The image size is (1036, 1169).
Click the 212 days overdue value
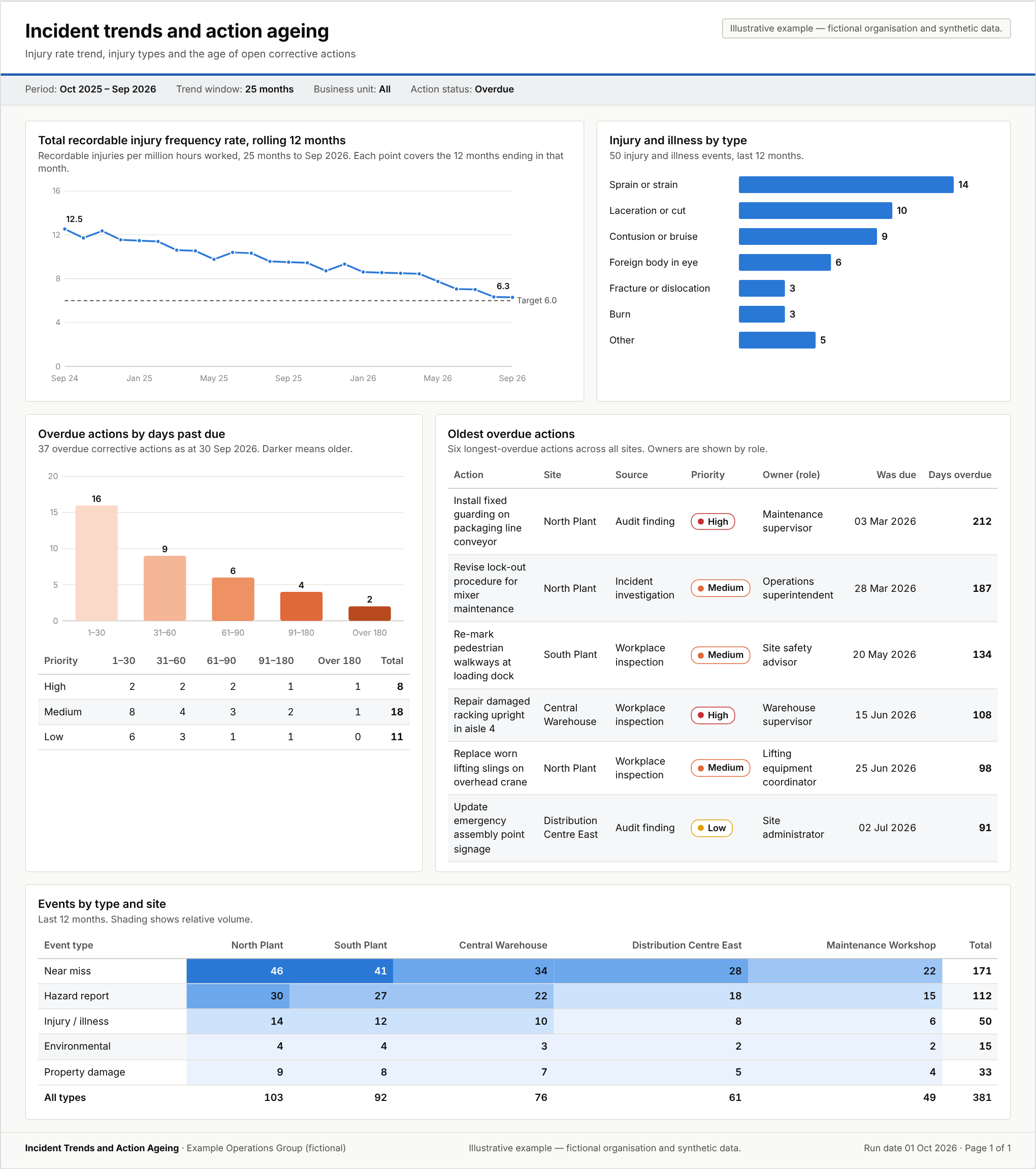tap(982, 522)
